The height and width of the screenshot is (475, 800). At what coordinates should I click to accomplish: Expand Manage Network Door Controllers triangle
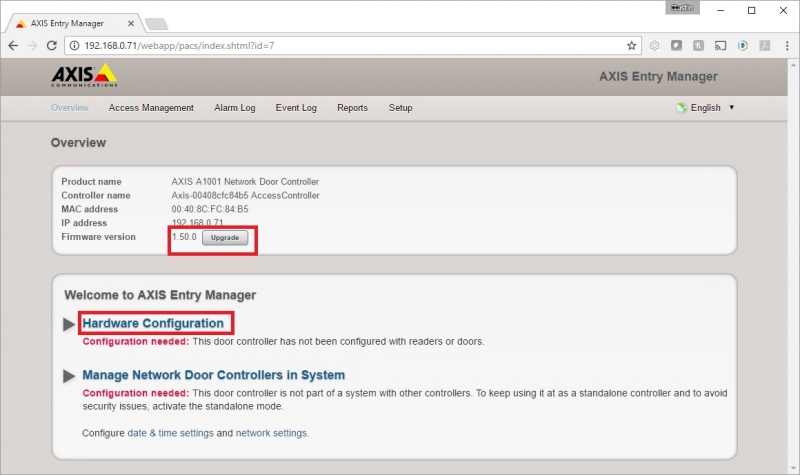pos(69,376)
